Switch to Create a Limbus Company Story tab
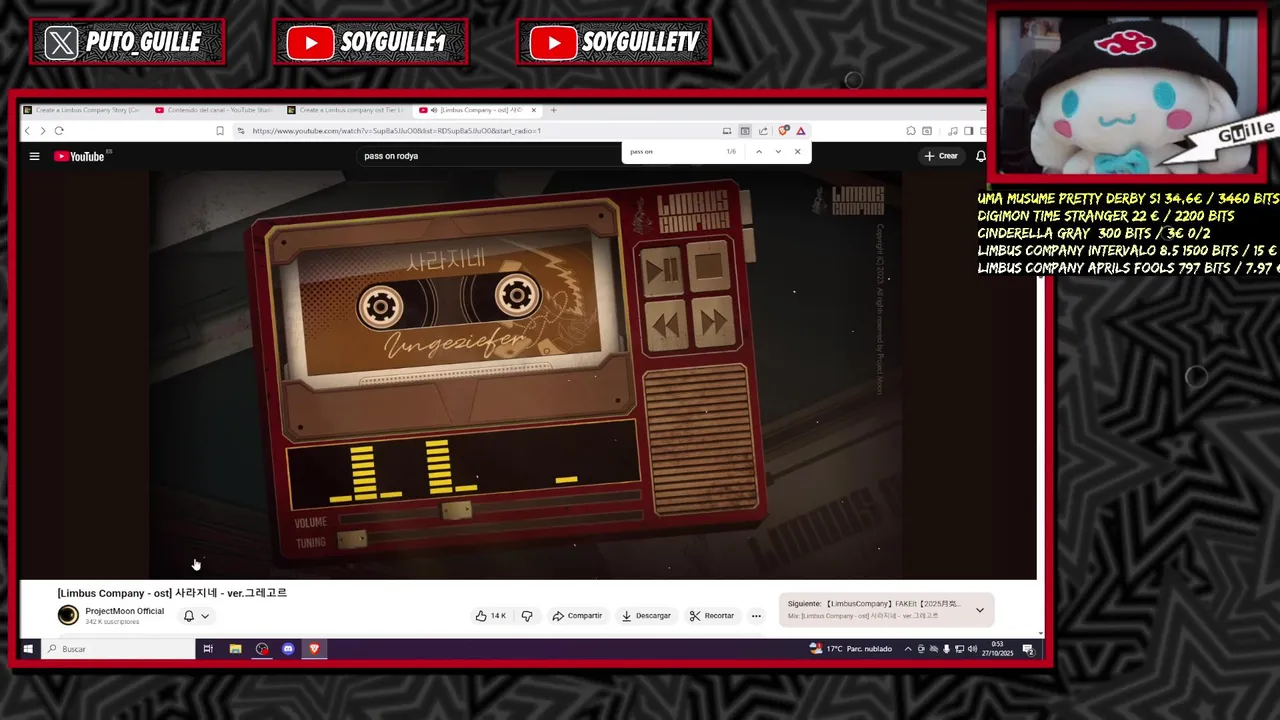Viewport: 1280px width, 720px height. tap(82, 110)
